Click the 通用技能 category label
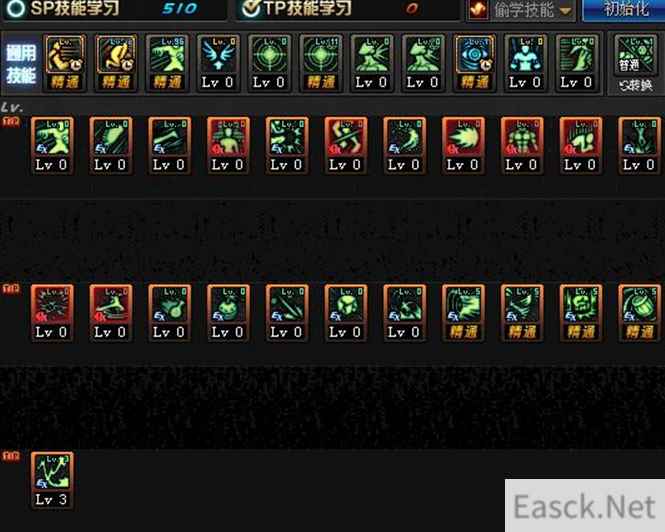 (21, 64)
